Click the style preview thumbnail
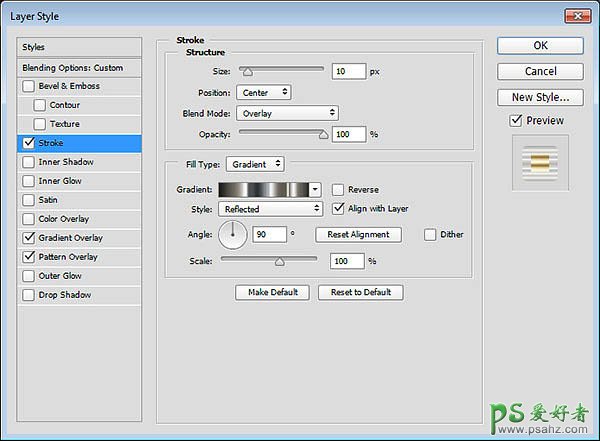The image size is (600, 441). 540,164
